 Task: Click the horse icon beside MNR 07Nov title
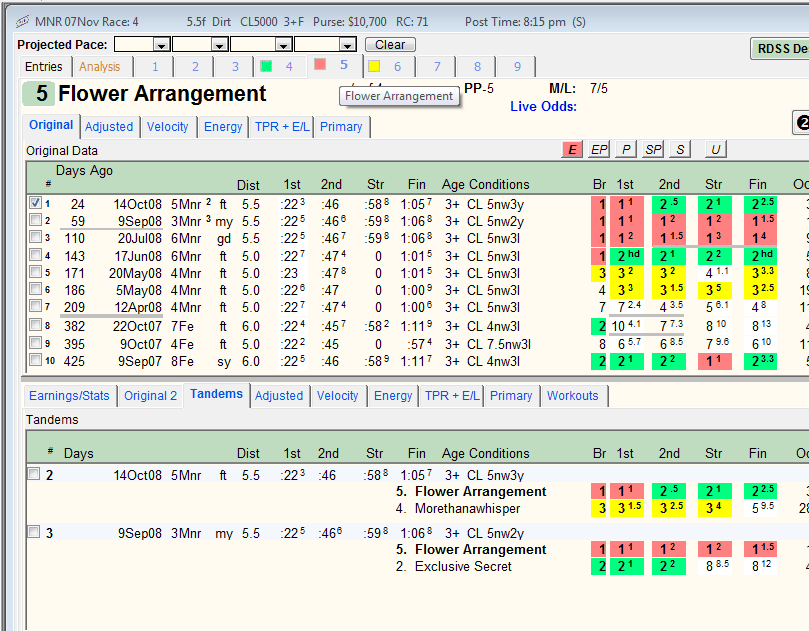click(22, 22)
